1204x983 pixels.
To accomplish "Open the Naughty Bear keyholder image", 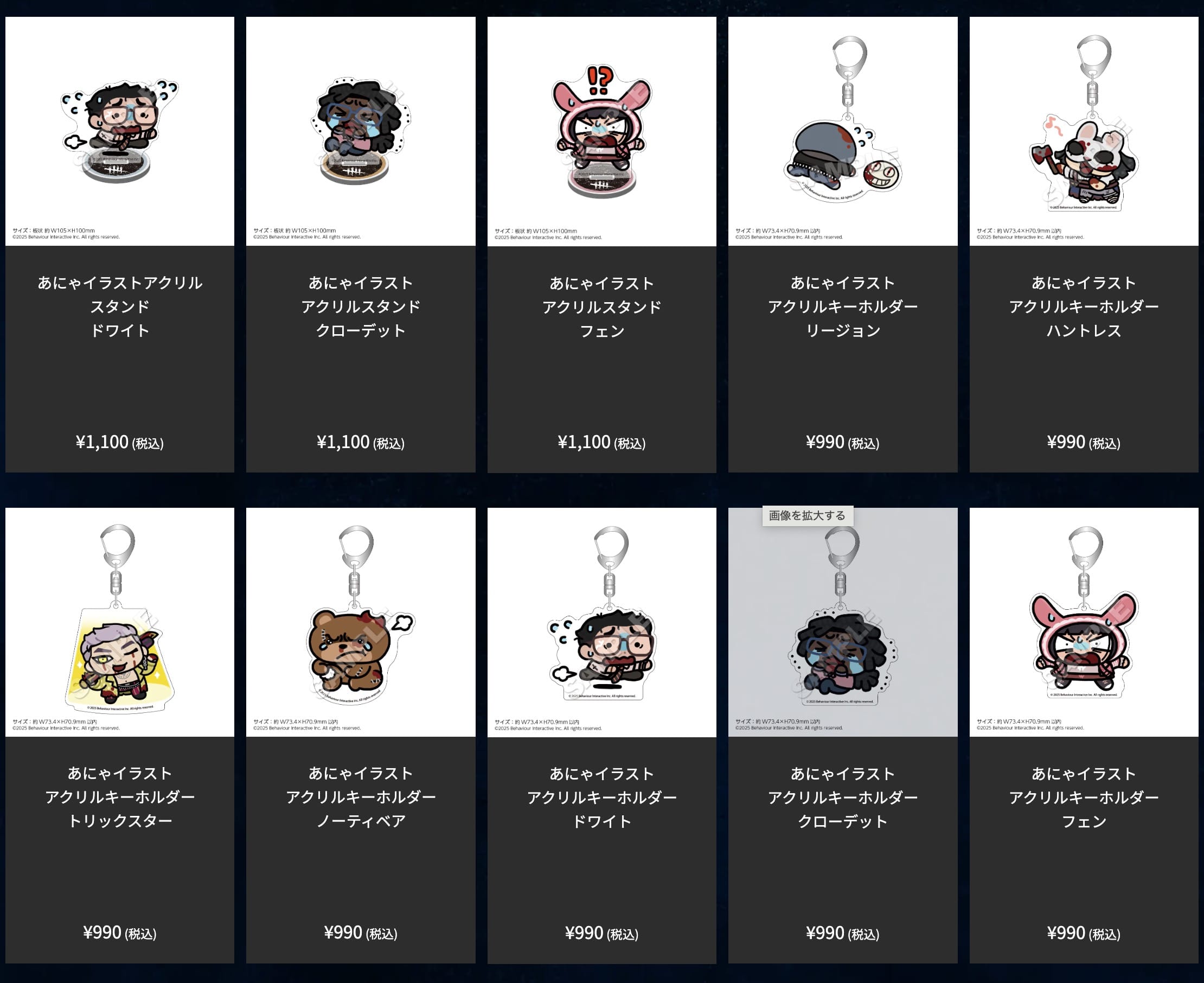I will click(x=361, y=622).
